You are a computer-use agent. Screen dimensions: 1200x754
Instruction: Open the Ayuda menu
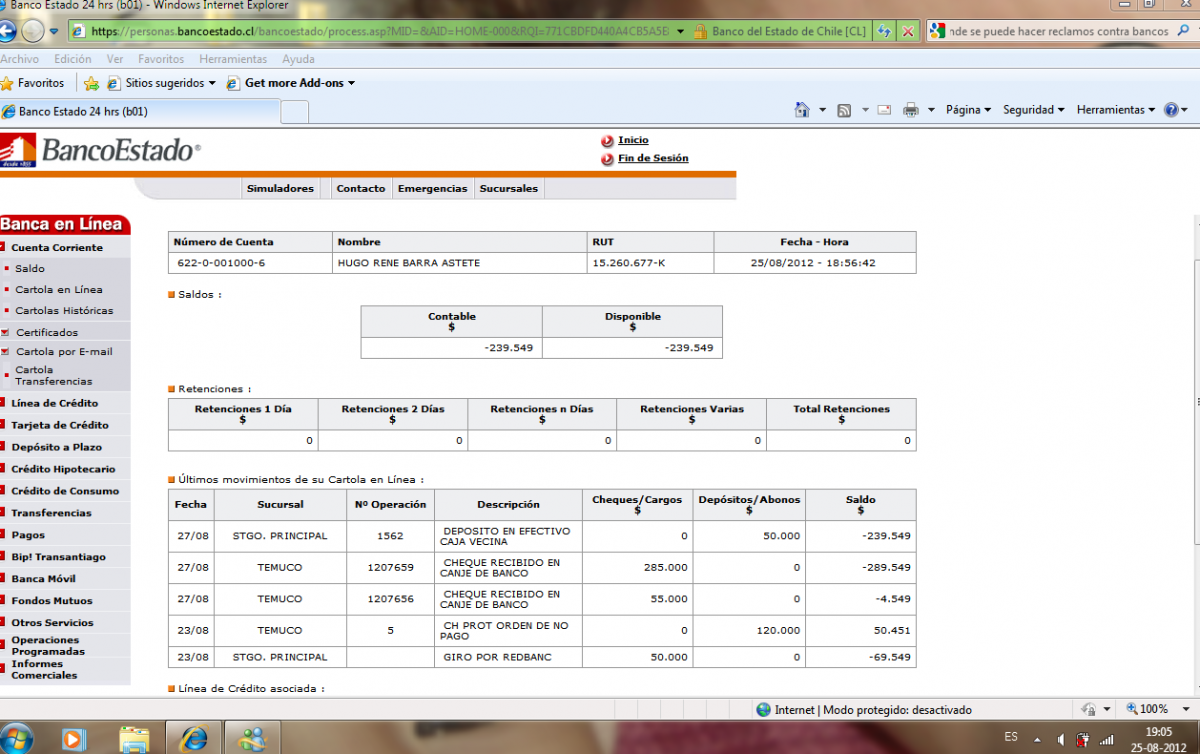tap(298, 59)
